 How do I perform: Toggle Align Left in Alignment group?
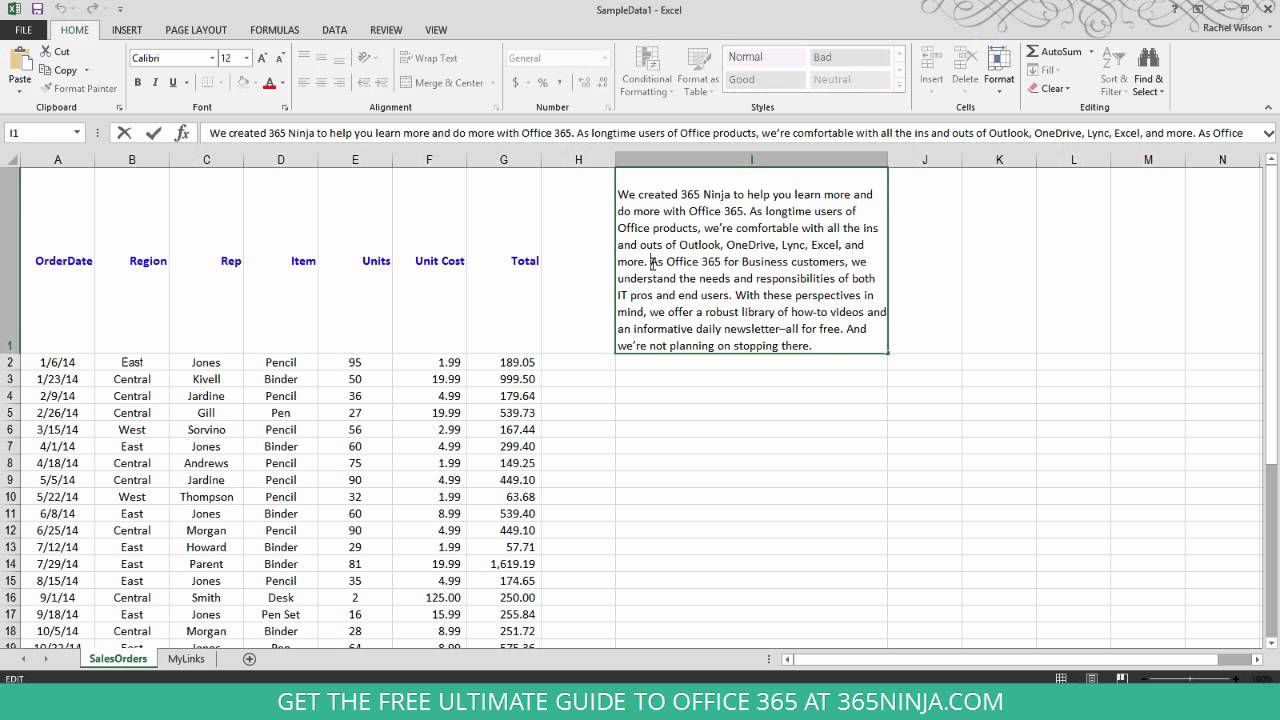tap(304, 83)
